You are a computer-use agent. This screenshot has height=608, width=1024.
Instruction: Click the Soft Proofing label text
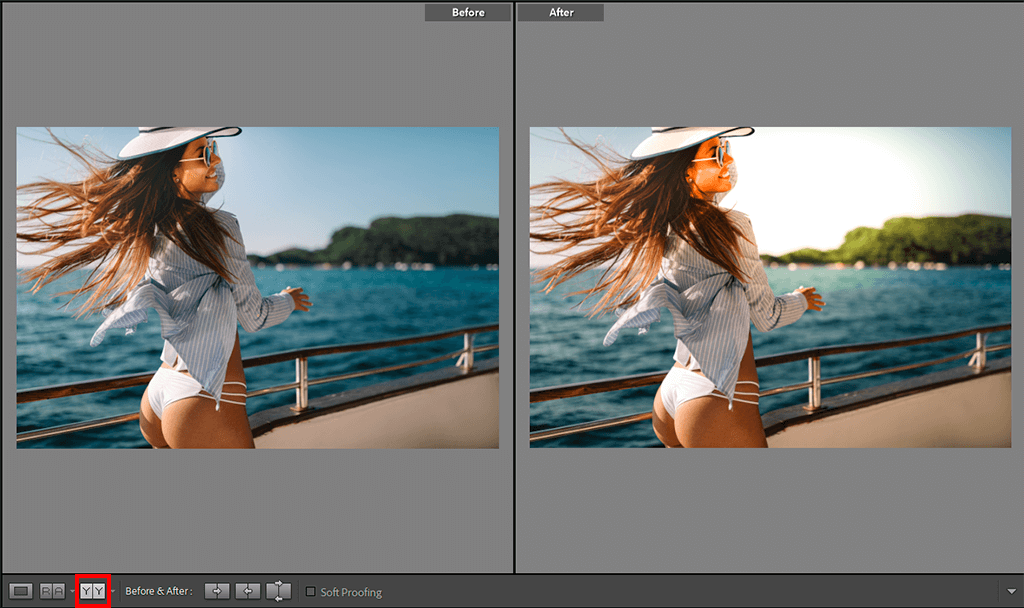click(x=351, y=592)
